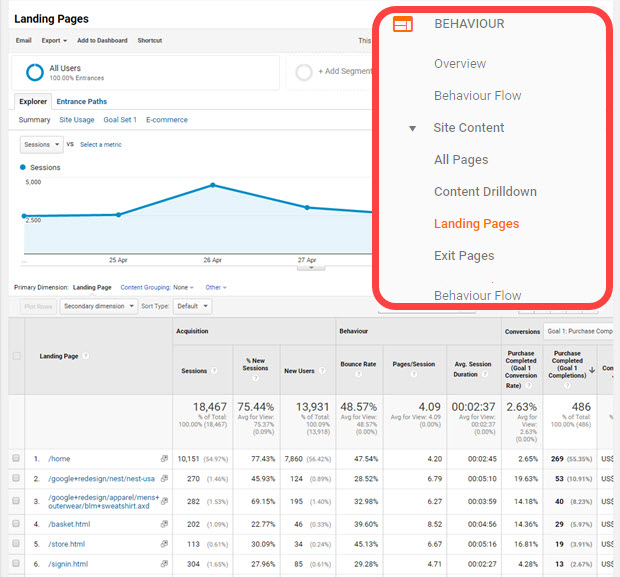Screen dimensions: 620x577
Task: Open /home page external link icon
Action: [162, 459]
